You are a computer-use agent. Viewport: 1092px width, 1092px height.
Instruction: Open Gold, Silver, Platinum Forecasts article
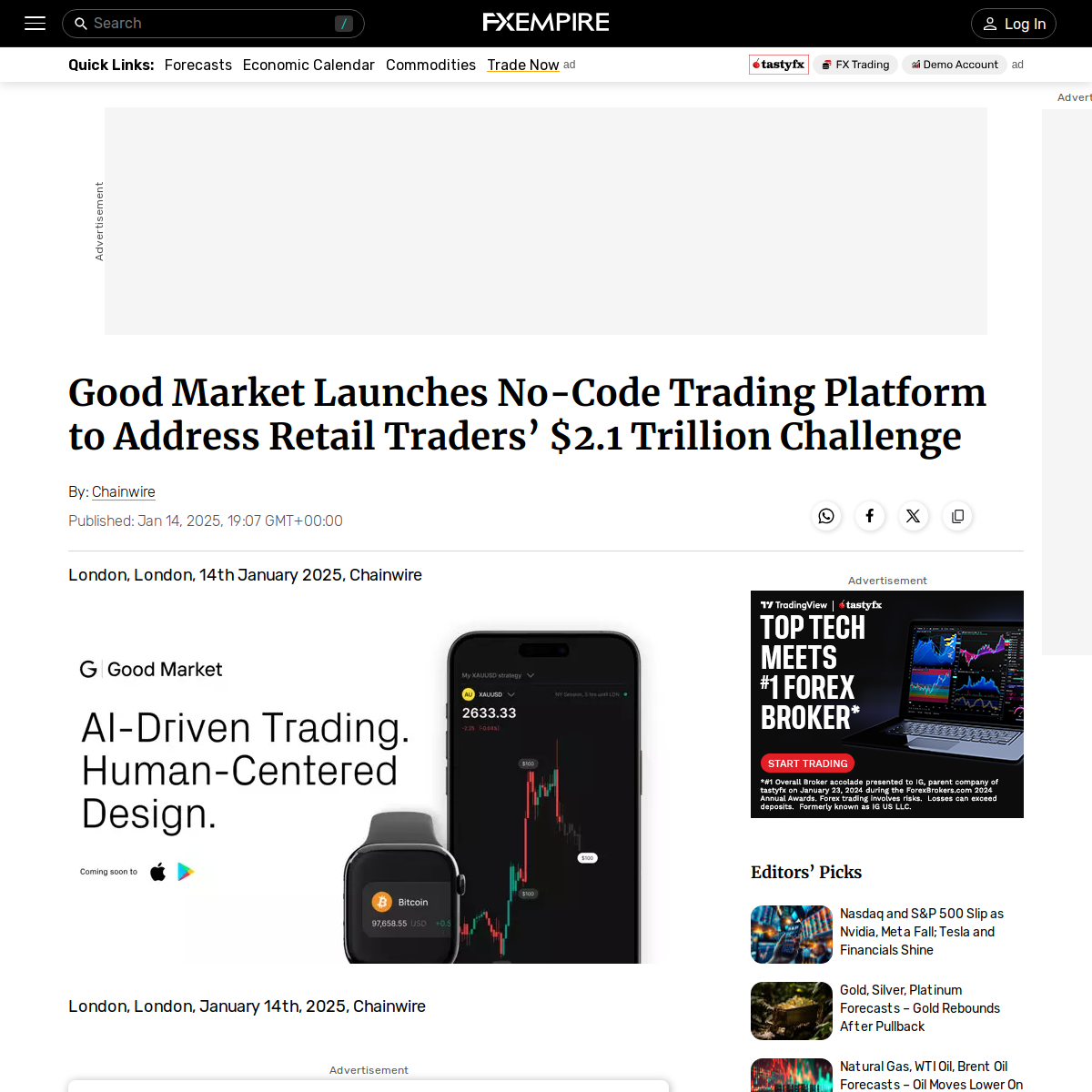click(920, 1008)
